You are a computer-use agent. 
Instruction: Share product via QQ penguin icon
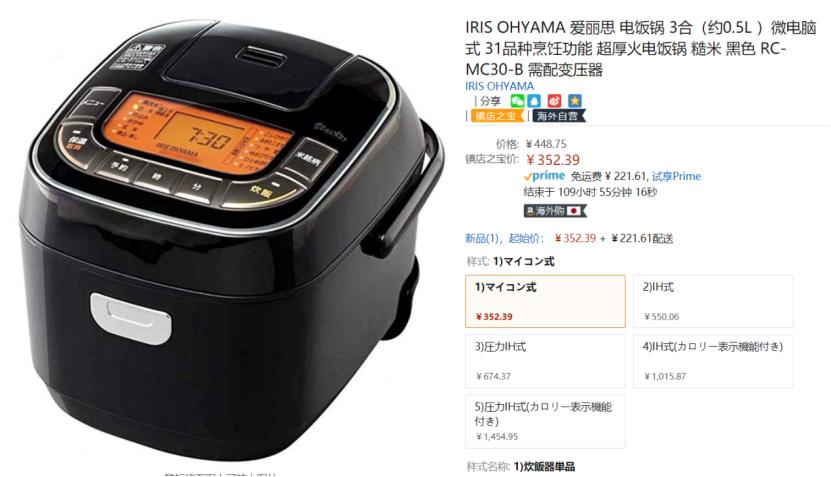[535, 101]
